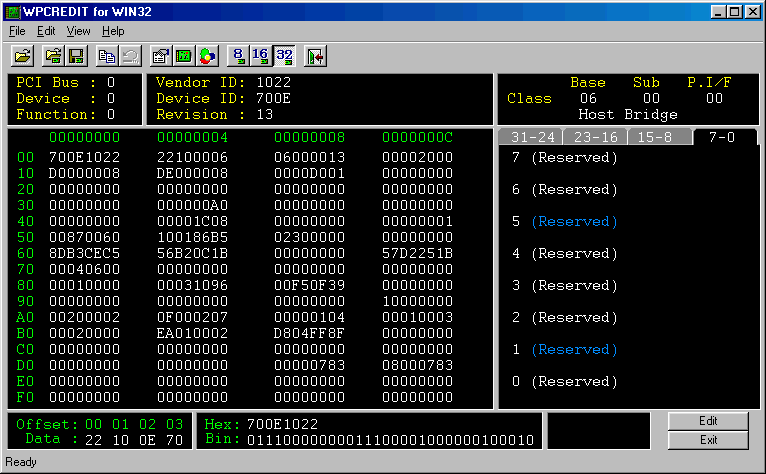Select register value 10000000
Screen dimensions: 766x474
(x=417, y=302)
